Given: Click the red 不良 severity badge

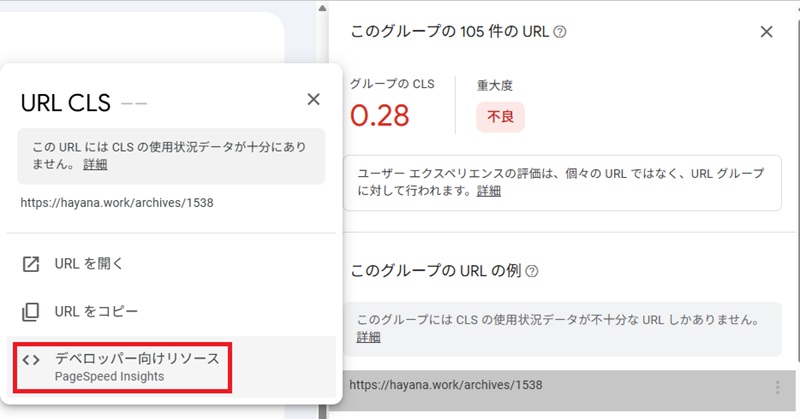Looking at the screenshot, I should coord(500,116).
